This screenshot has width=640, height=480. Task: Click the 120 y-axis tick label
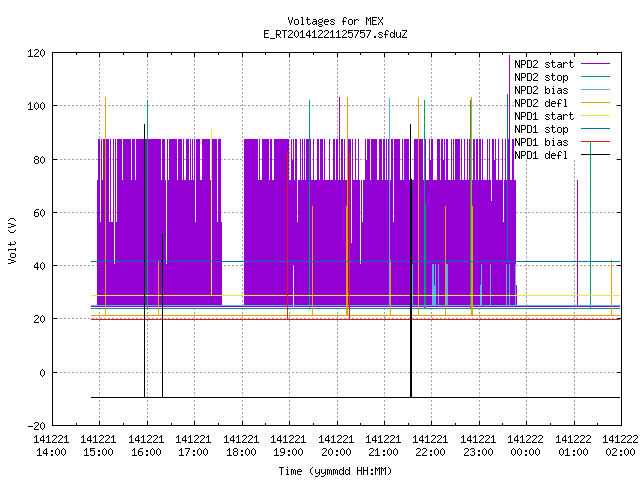point(36,53)
